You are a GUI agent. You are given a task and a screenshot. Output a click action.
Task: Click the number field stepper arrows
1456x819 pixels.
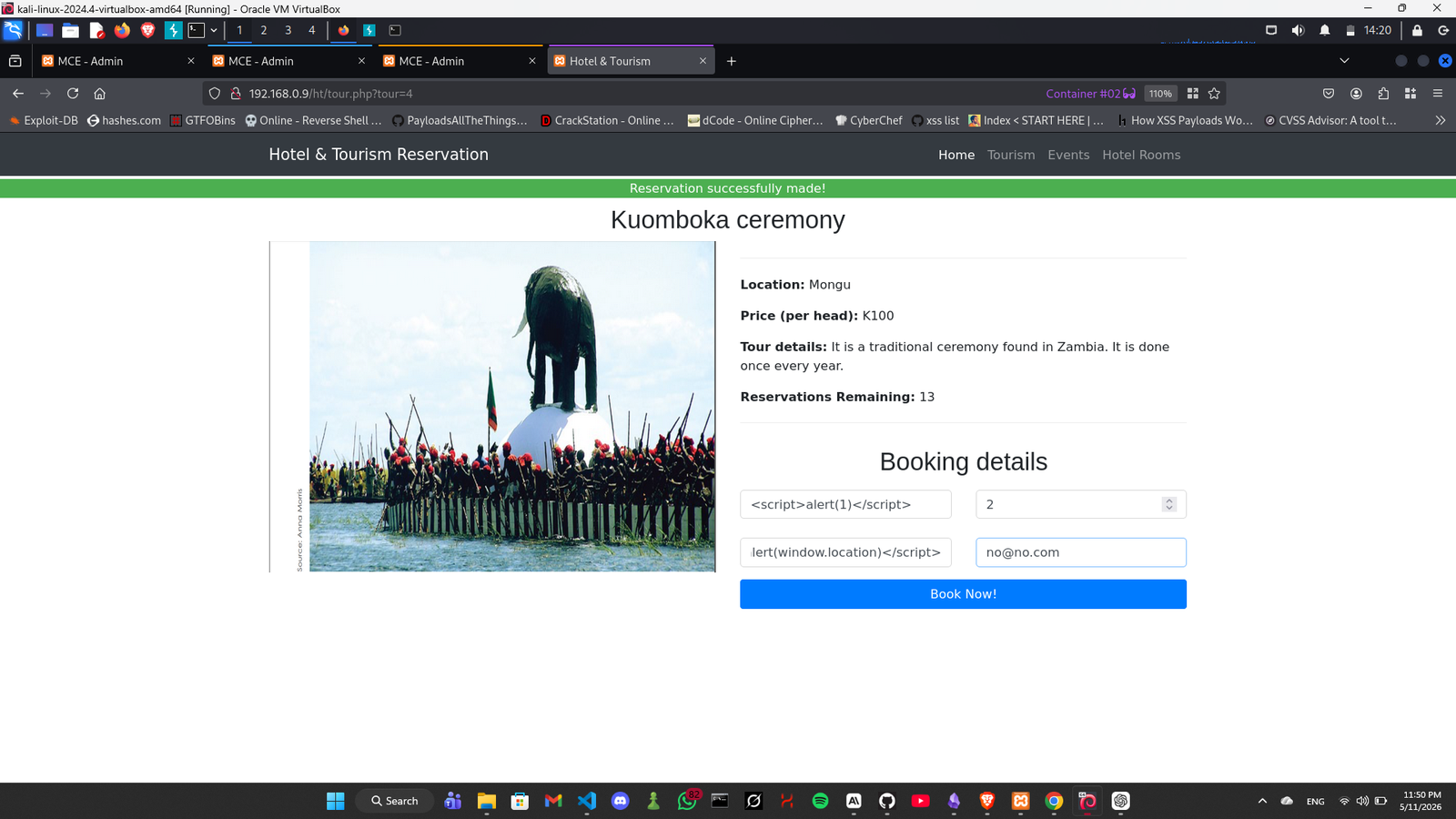(1169, 504)
